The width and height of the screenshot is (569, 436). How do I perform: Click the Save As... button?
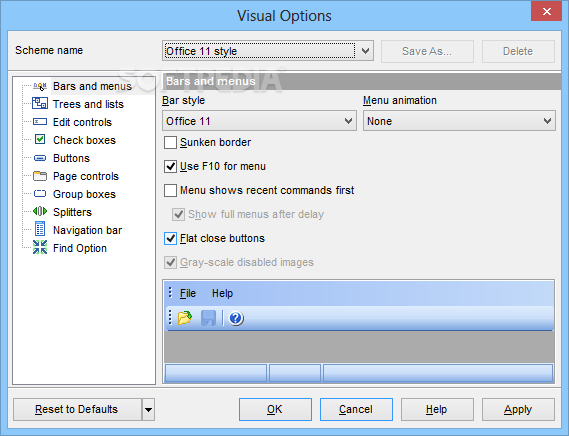(x=427, y=51)
